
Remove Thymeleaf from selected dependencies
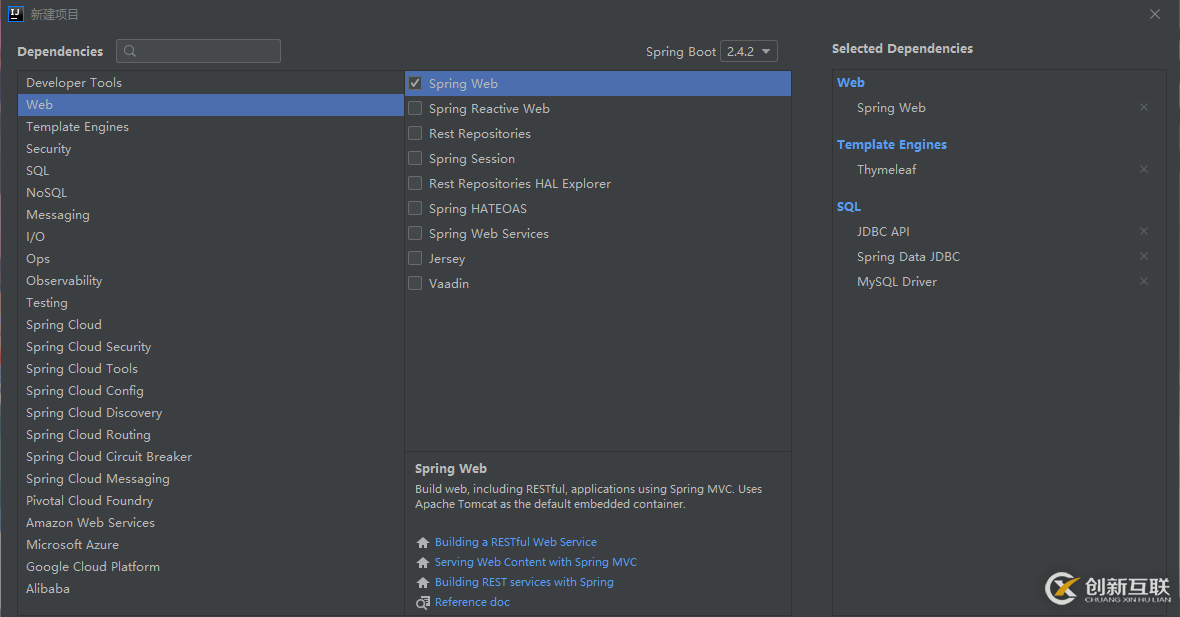[x=1144, y=169]
